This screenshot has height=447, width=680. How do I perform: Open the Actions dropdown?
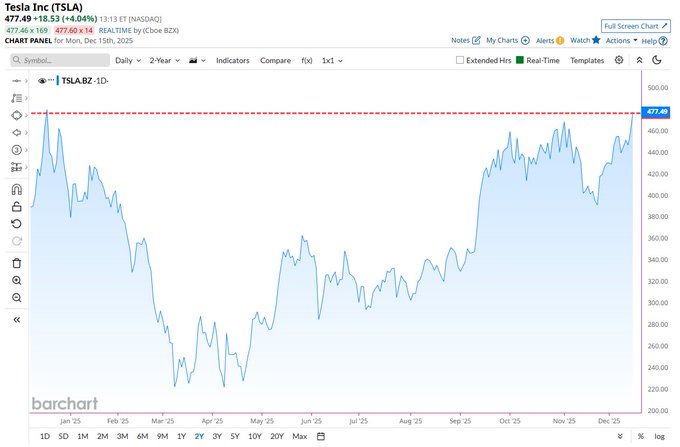click(x=621, y=41)
